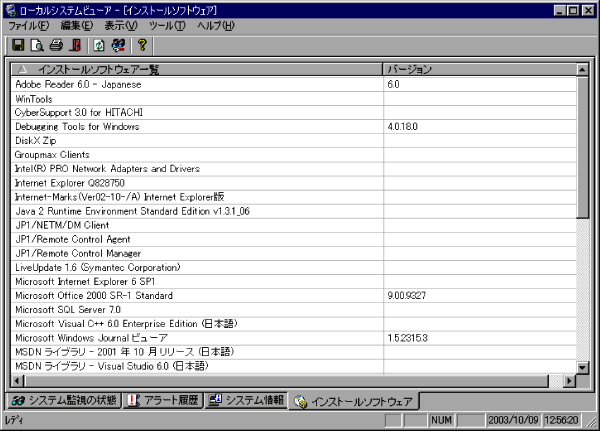The height and width of the screenshot is (431, 600).
Task: Click the vertical scrollbar down arrow
Action: coord(582,368)
